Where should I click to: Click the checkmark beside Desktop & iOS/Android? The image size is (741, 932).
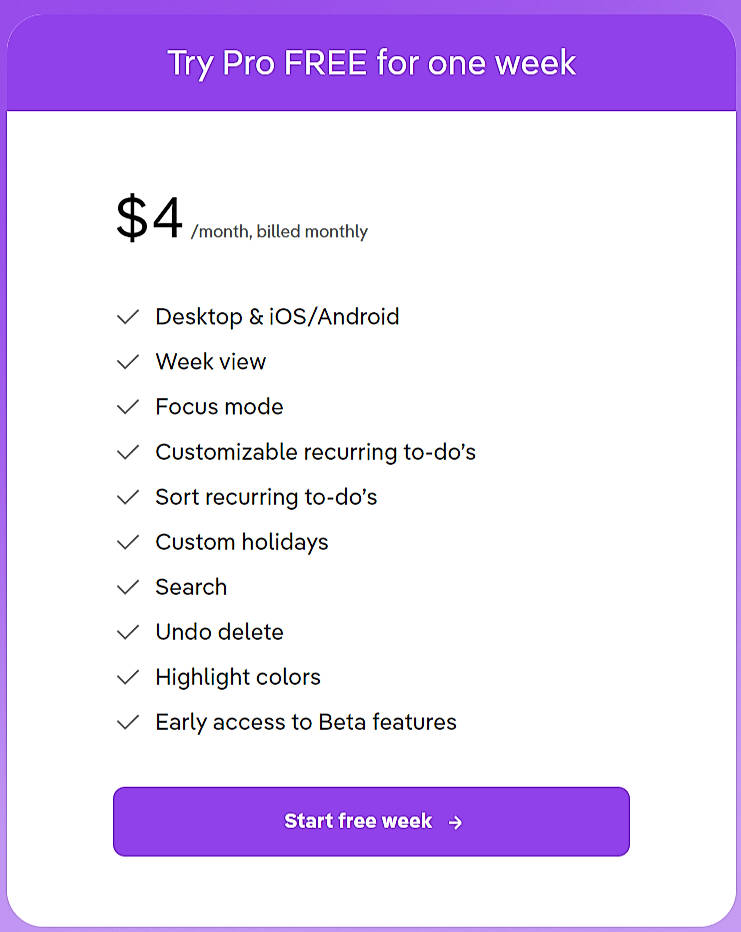point(128,317)
